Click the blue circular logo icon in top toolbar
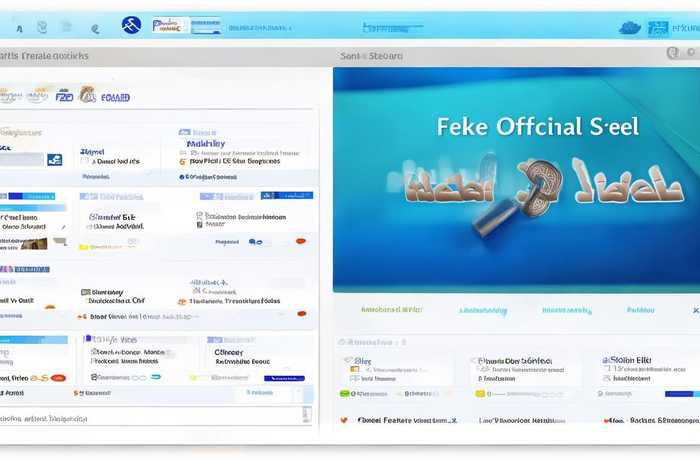The width and height of the screenshot is (700, 470). click(131, 25)
